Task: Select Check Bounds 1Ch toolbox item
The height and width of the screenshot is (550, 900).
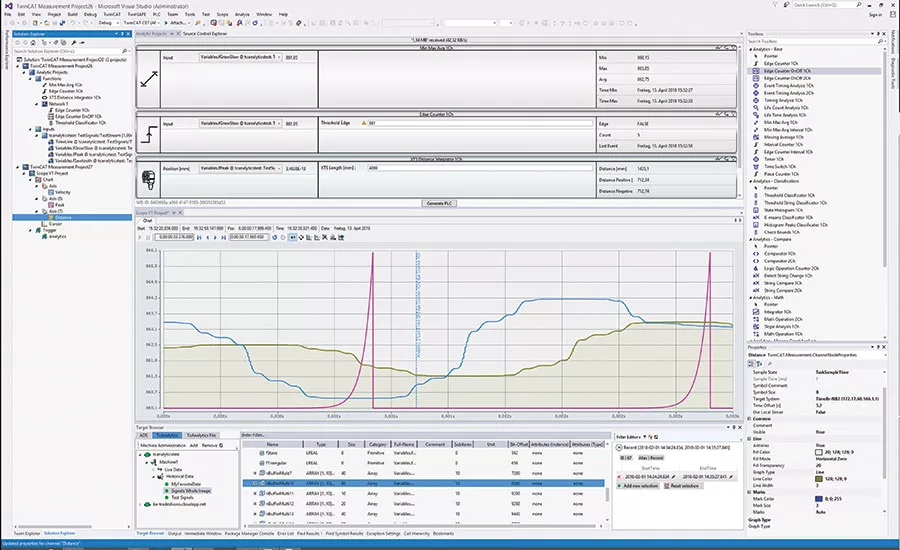Action: (781, 232)
